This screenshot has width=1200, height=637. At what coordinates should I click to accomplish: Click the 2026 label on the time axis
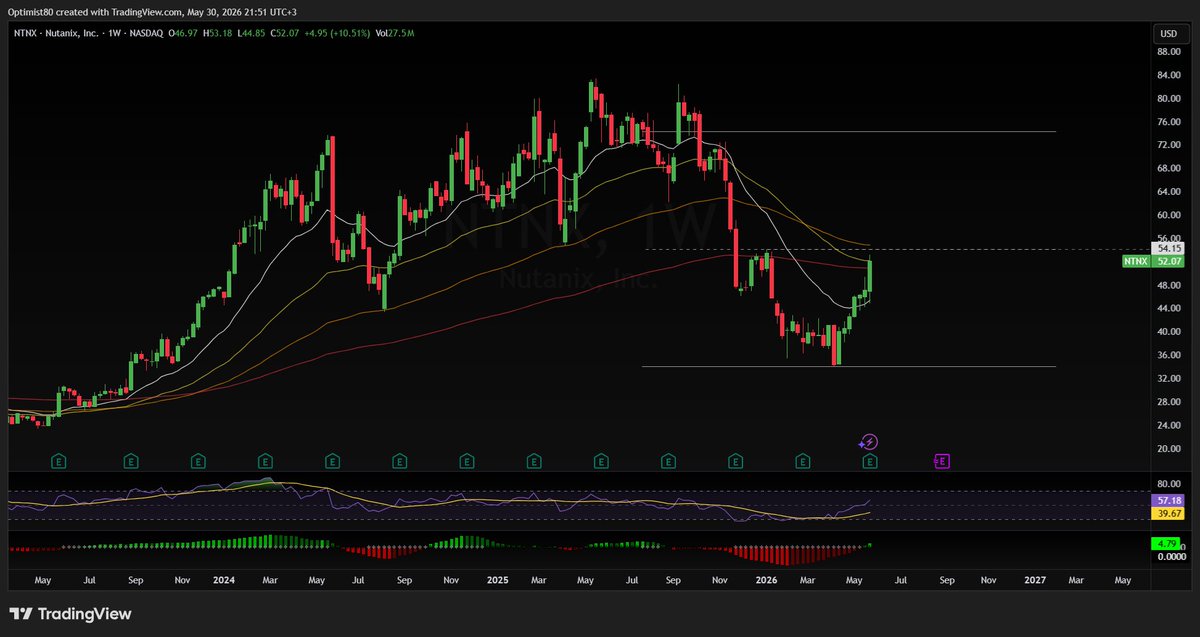point(767,579)
